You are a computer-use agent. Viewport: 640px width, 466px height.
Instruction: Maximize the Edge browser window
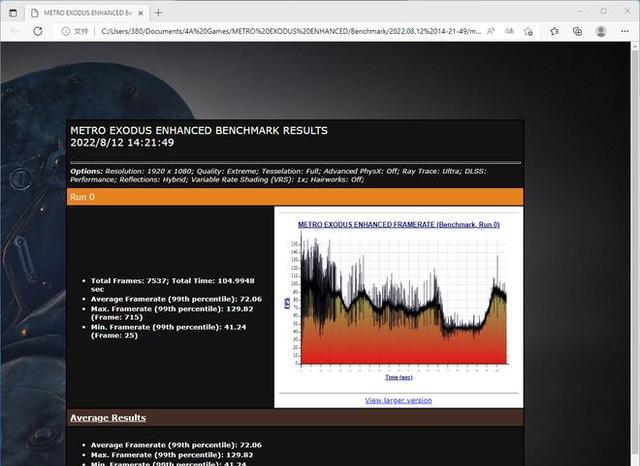click(604, 11)
